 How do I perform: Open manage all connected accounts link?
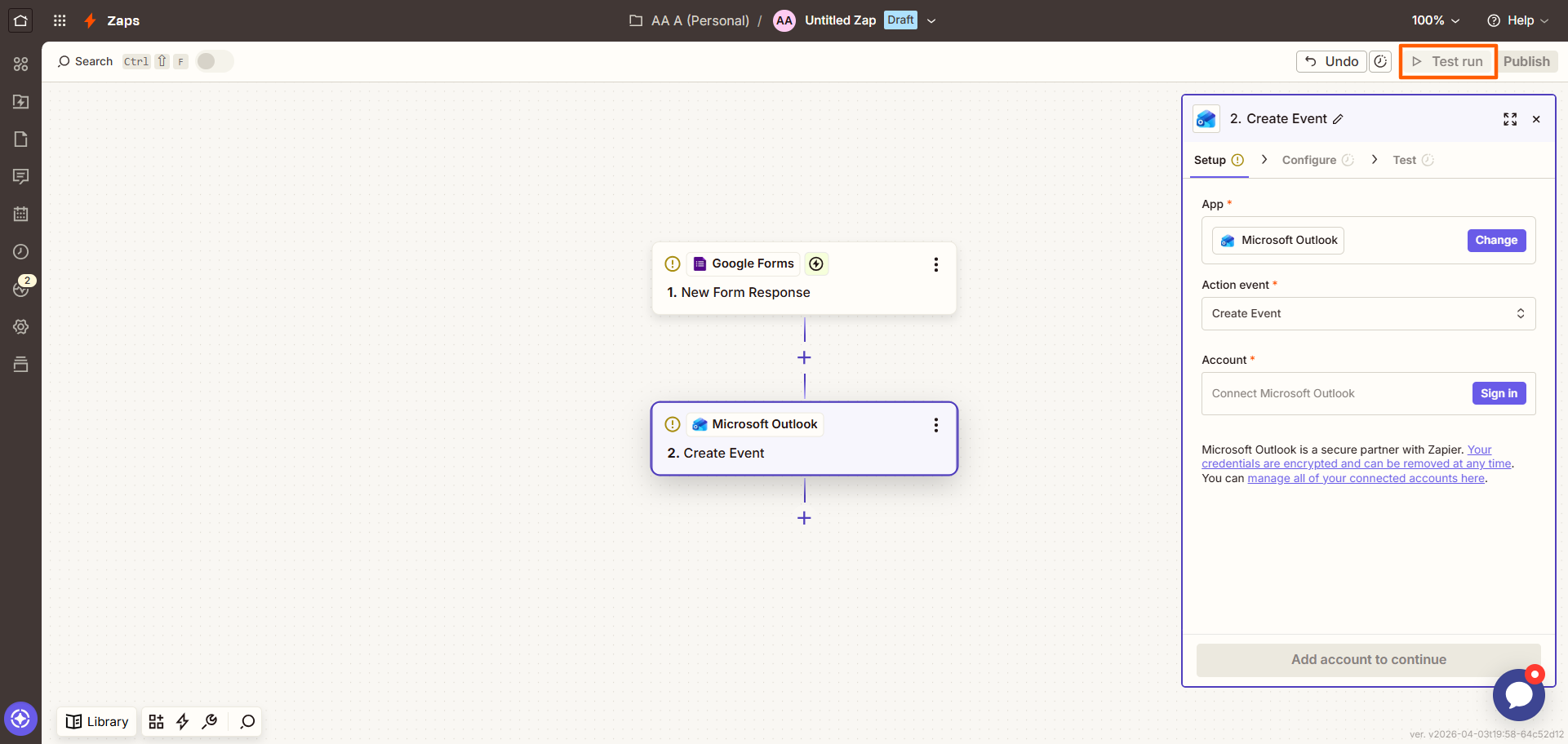point(1366,478)
